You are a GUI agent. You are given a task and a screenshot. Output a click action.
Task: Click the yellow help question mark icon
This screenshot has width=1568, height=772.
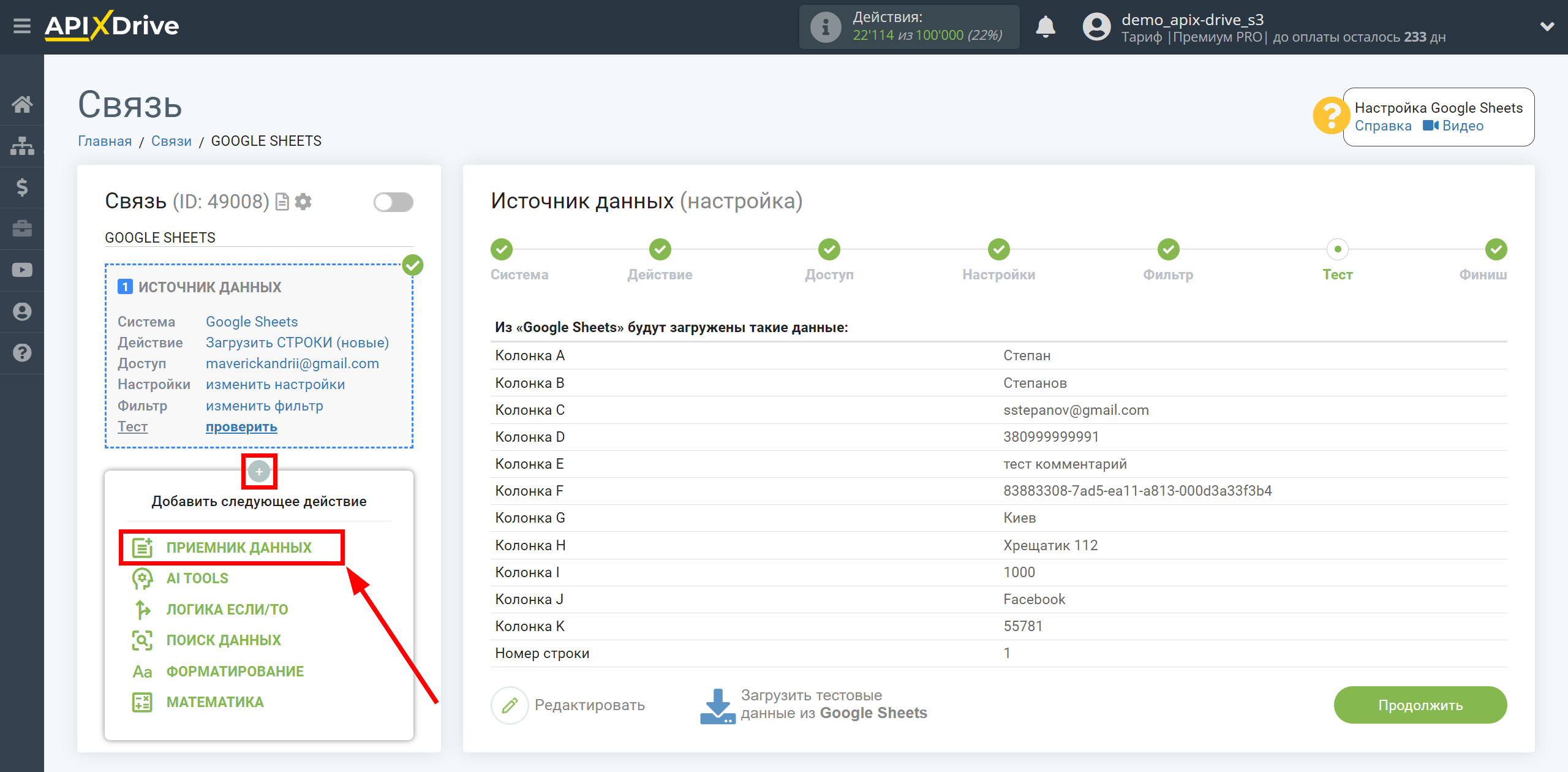(x=1330, y=115)
